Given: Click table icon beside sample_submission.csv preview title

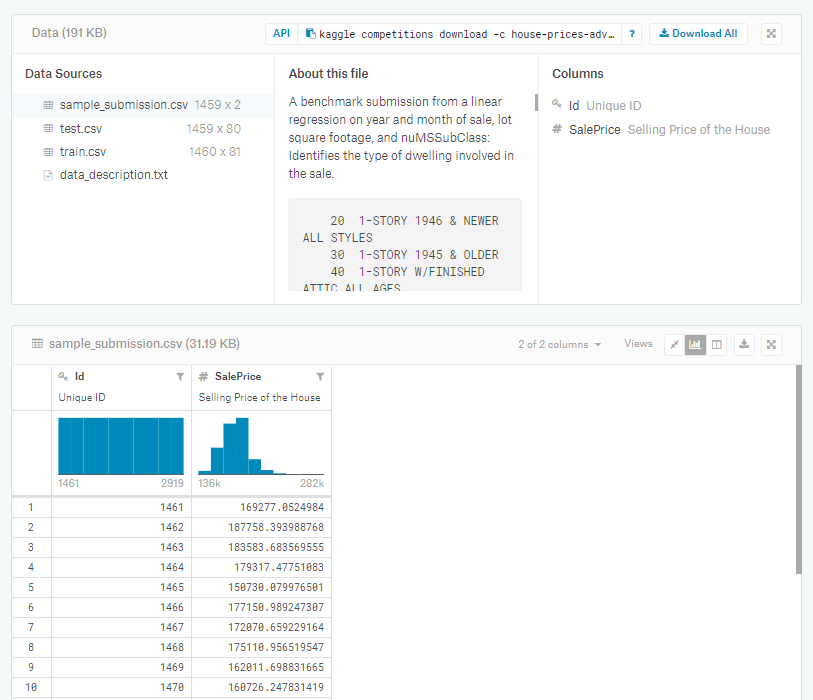Looking at the screenshot, I should click(37, 343).
